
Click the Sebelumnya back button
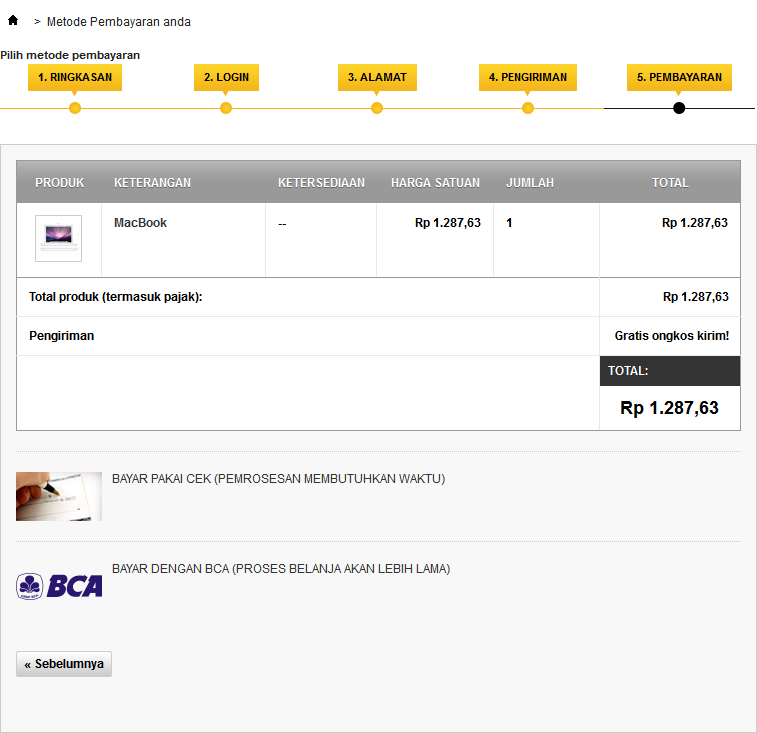coord(64,664)
